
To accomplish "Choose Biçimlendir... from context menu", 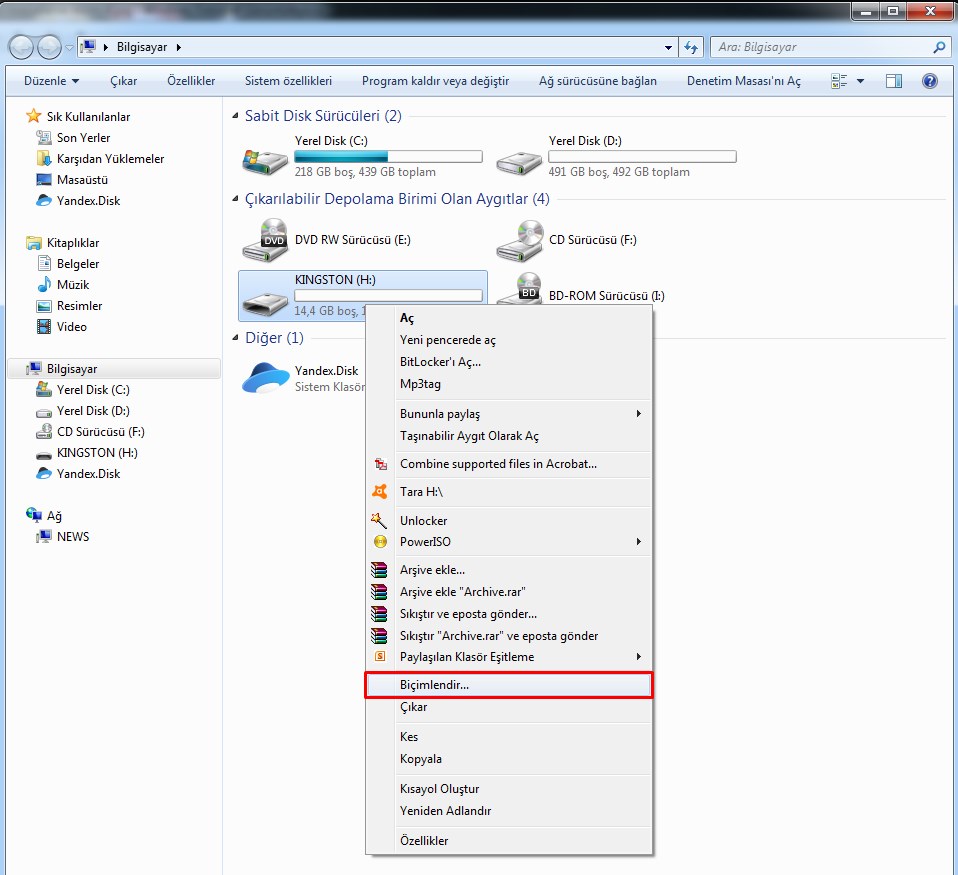I will (434, 685).
